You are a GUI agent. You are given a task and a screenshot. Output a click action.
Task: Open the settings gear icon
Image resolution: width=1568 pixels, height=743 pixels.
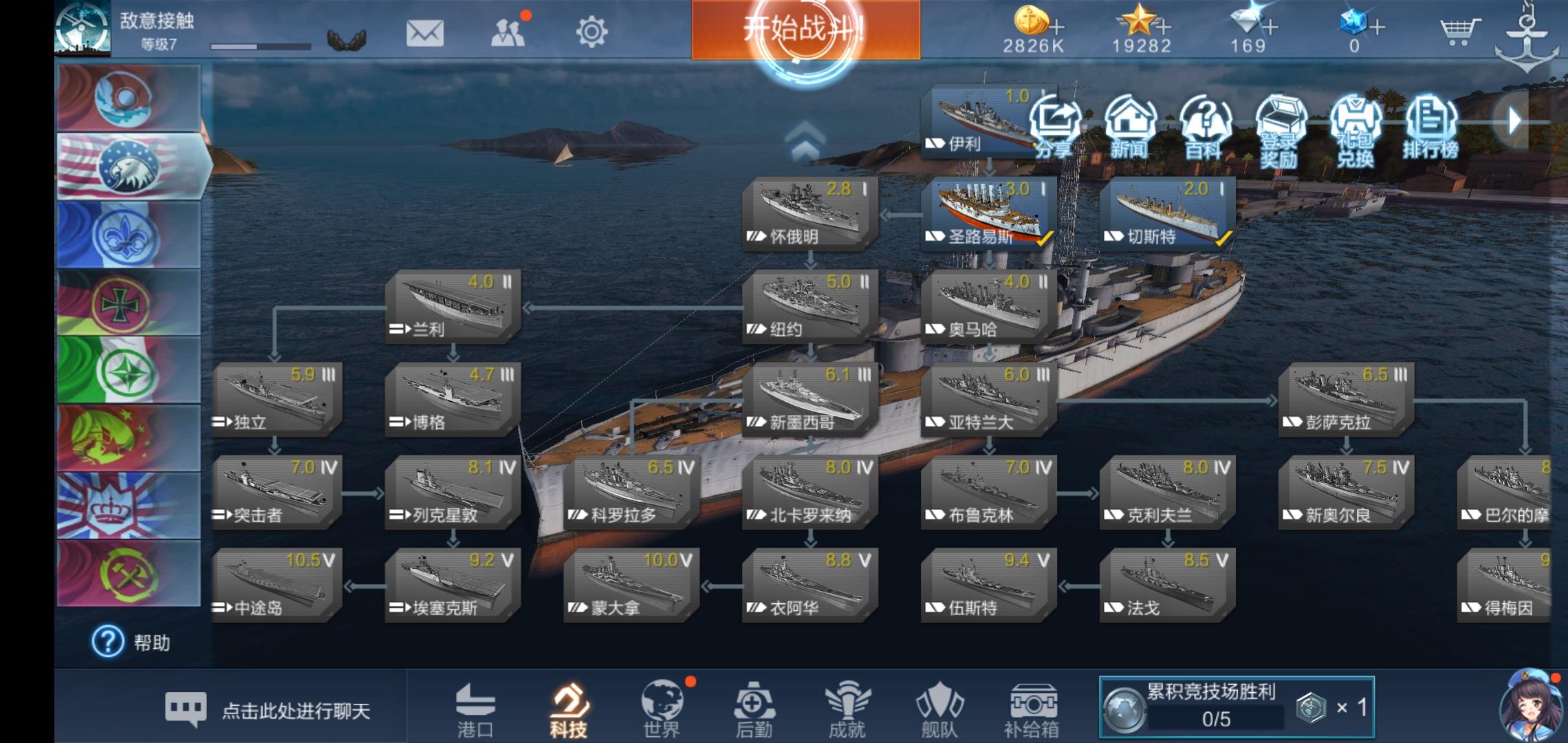(x=591, y=32)
